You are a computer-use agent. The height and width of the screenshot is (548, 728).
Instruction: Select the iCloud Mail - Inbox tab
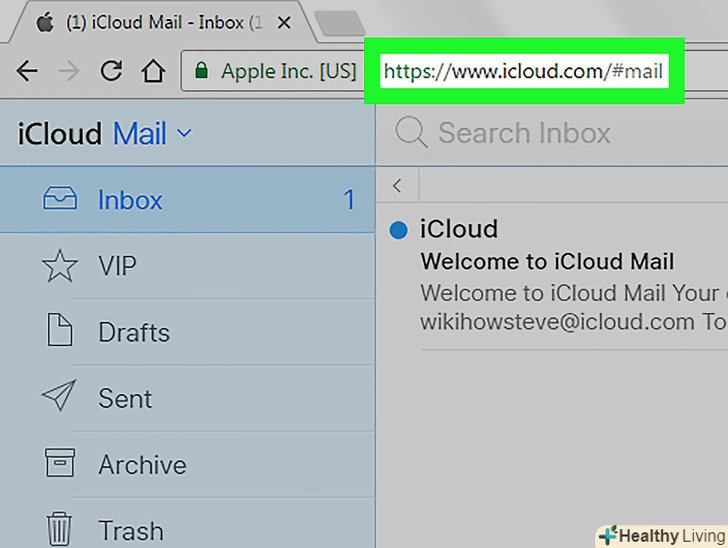165,22
